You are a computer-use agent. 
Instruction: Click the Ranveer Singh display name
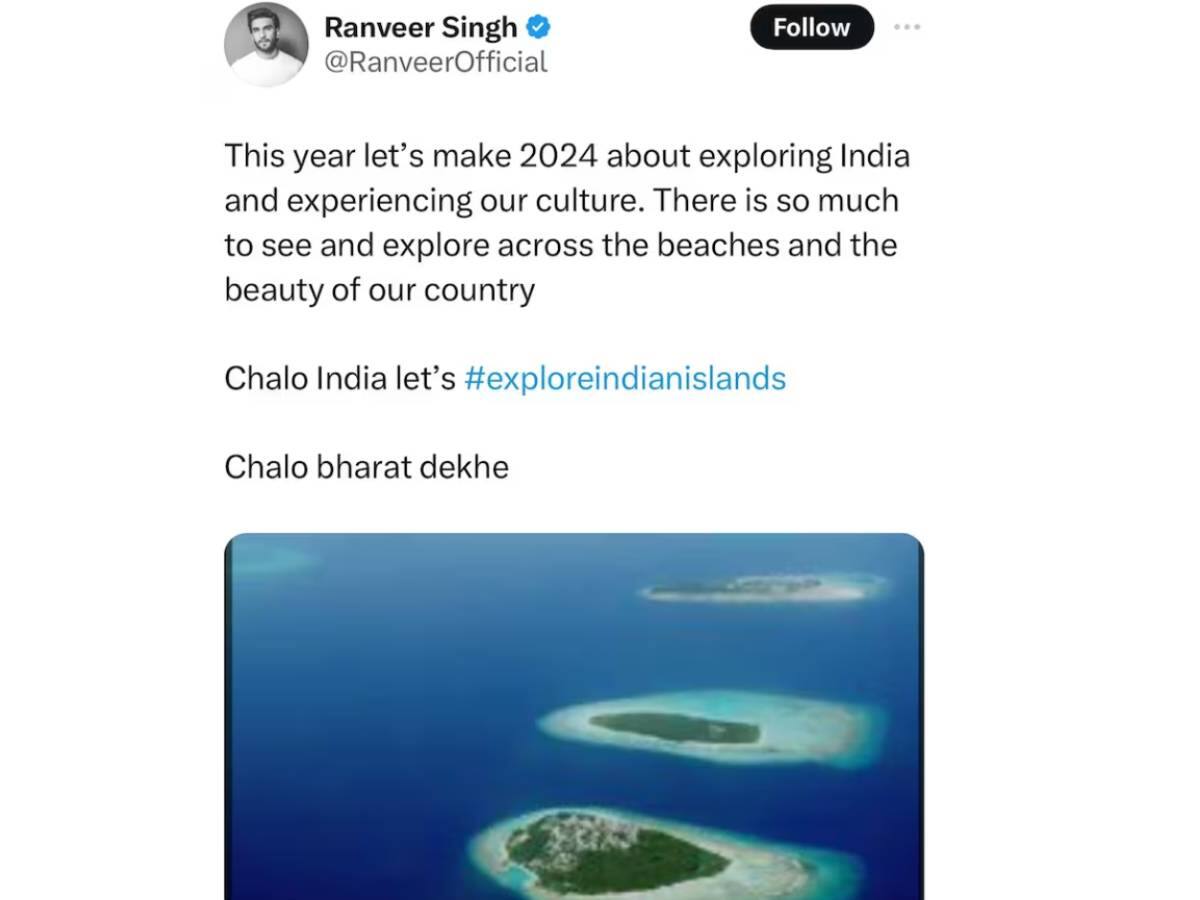click(420, 27)
